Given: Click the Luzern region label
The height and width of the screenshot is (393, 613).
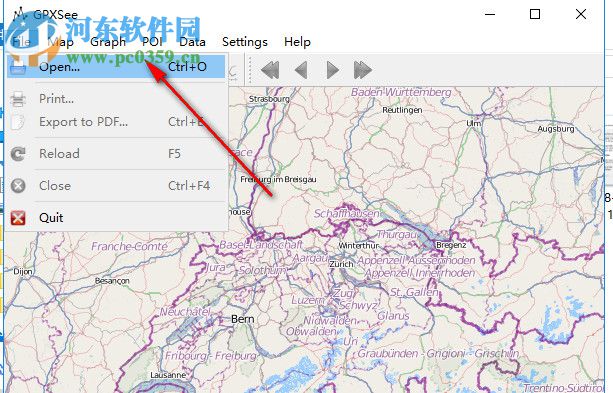Looking at the screenshot, I should [x=308, y=300].
